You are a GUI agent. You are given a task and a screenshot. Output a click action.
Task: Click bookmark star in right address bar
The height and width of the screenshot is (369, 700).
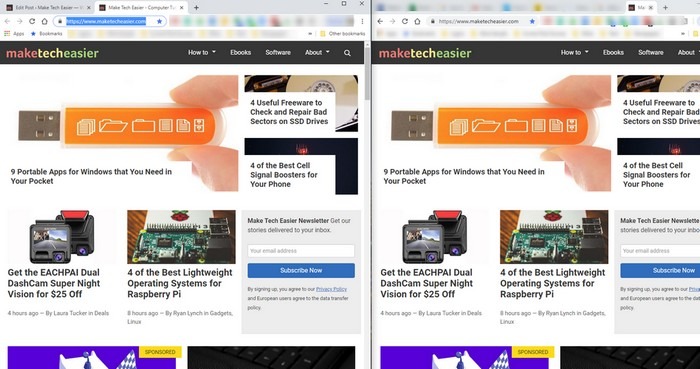pos(532,21)
